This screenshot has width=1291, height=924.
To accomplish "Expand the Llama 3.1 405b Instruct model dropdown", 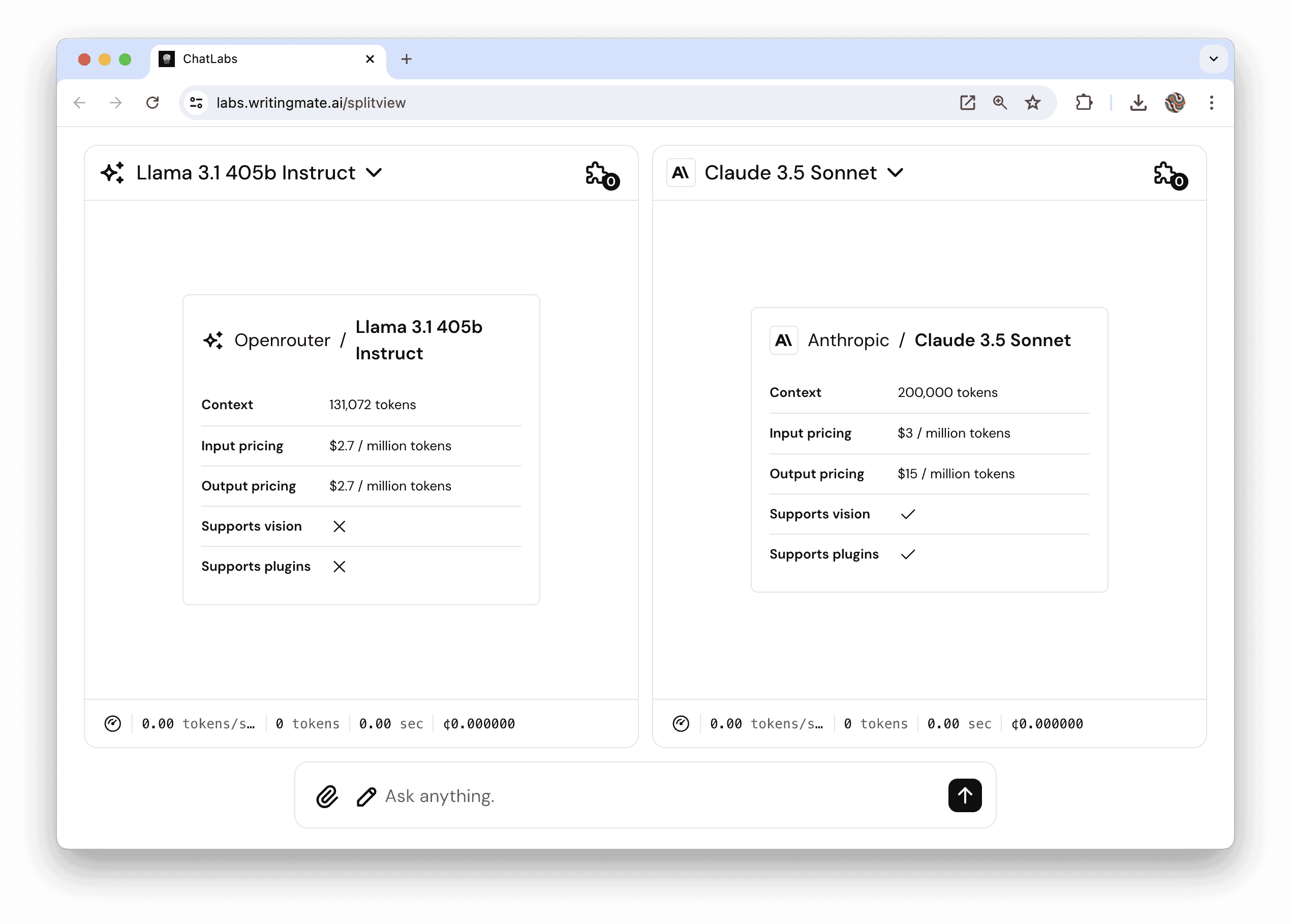I will tap(373, 172).
